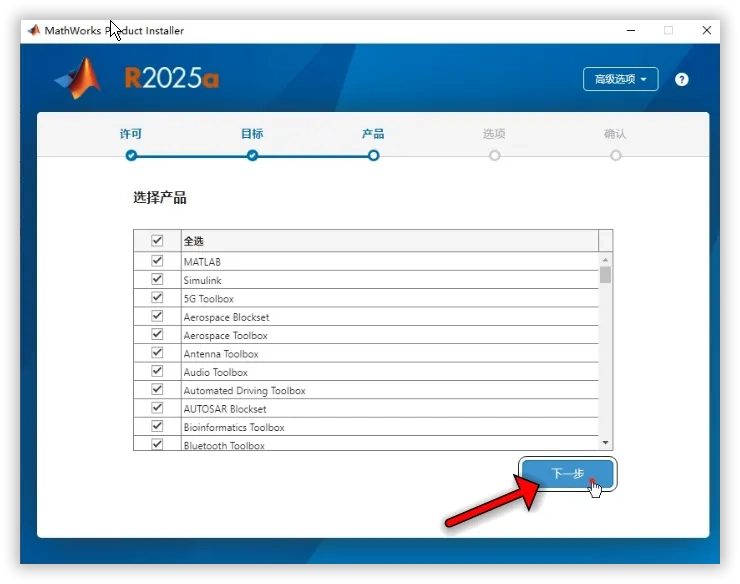Uncheck the Aerospace Blockset checkbox
The image size is (740, 584).
coord(157,316)
